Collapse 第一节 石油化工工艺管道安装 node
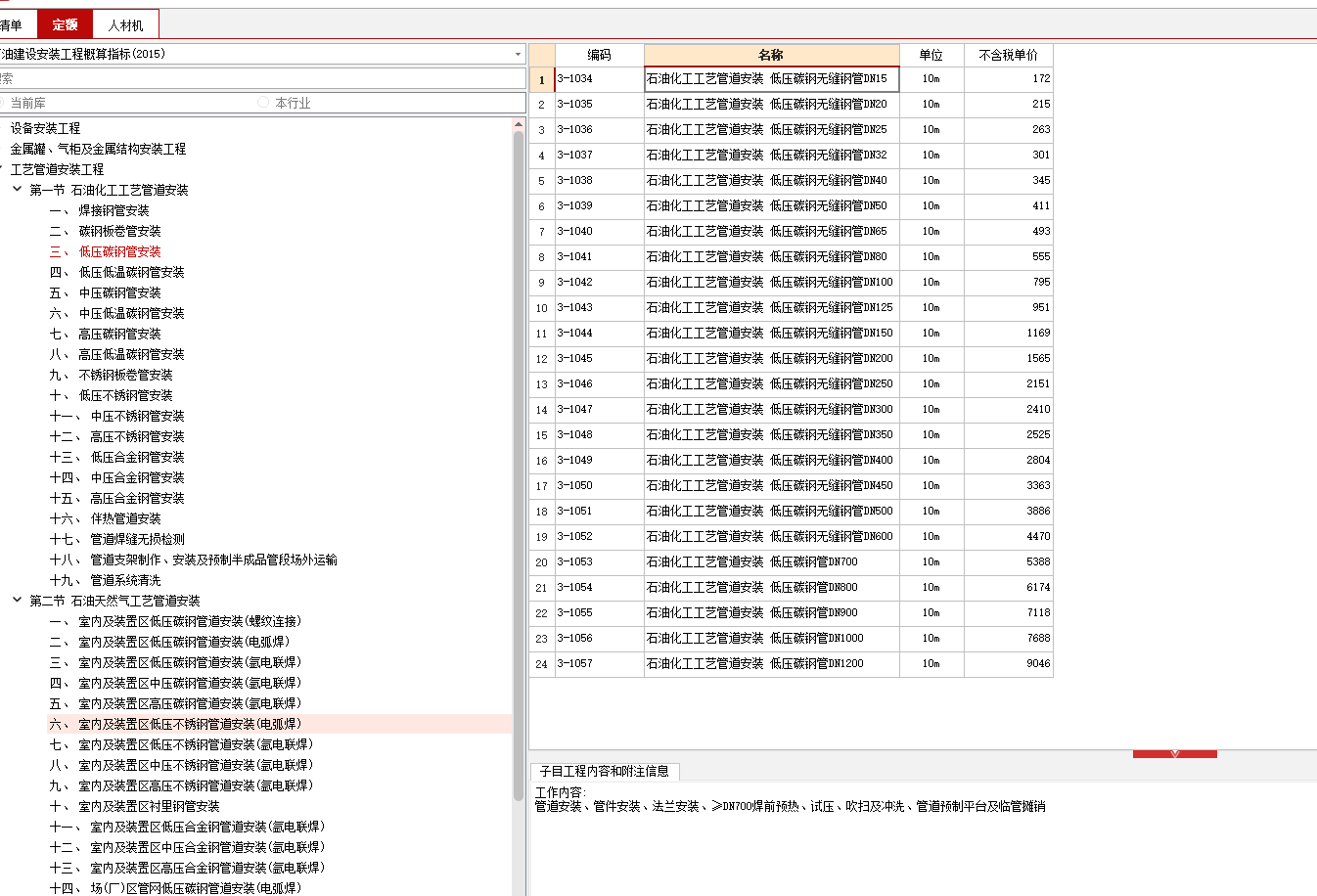 [x=17, y=190]
